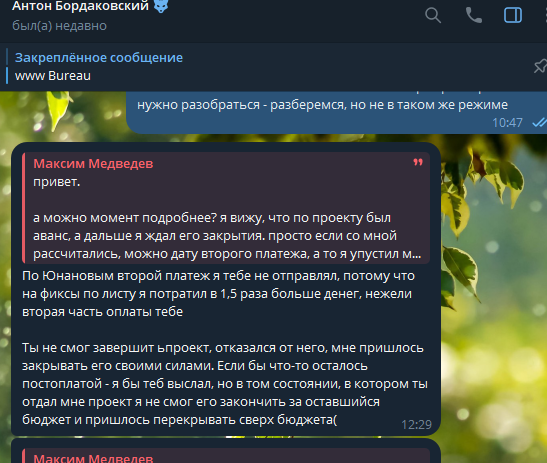
Task: Toggle the right sidebar panel
Action: pos(513,15)
